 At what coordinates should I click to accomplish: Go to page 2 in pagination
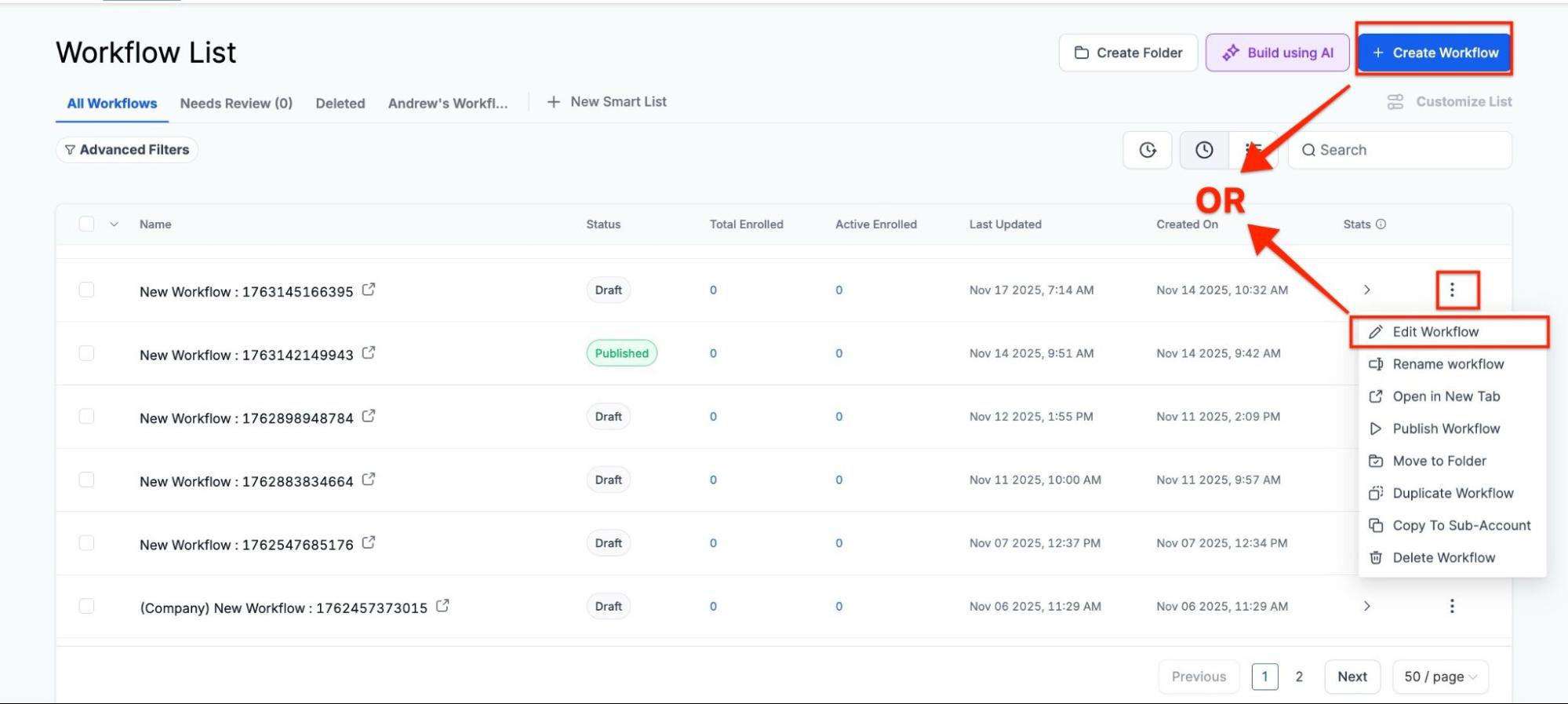click(1299, 677)
